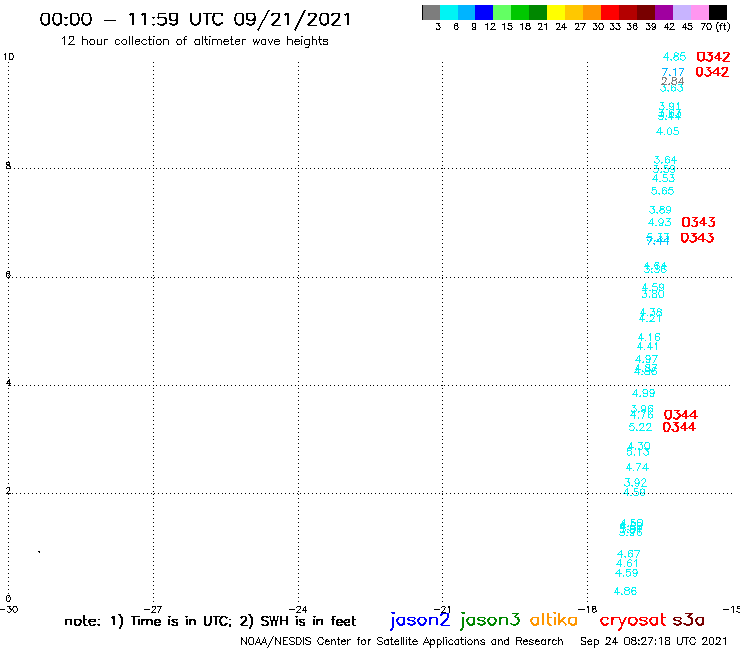Click the cyan swatch in the wave height scale

tap(449, 12)
